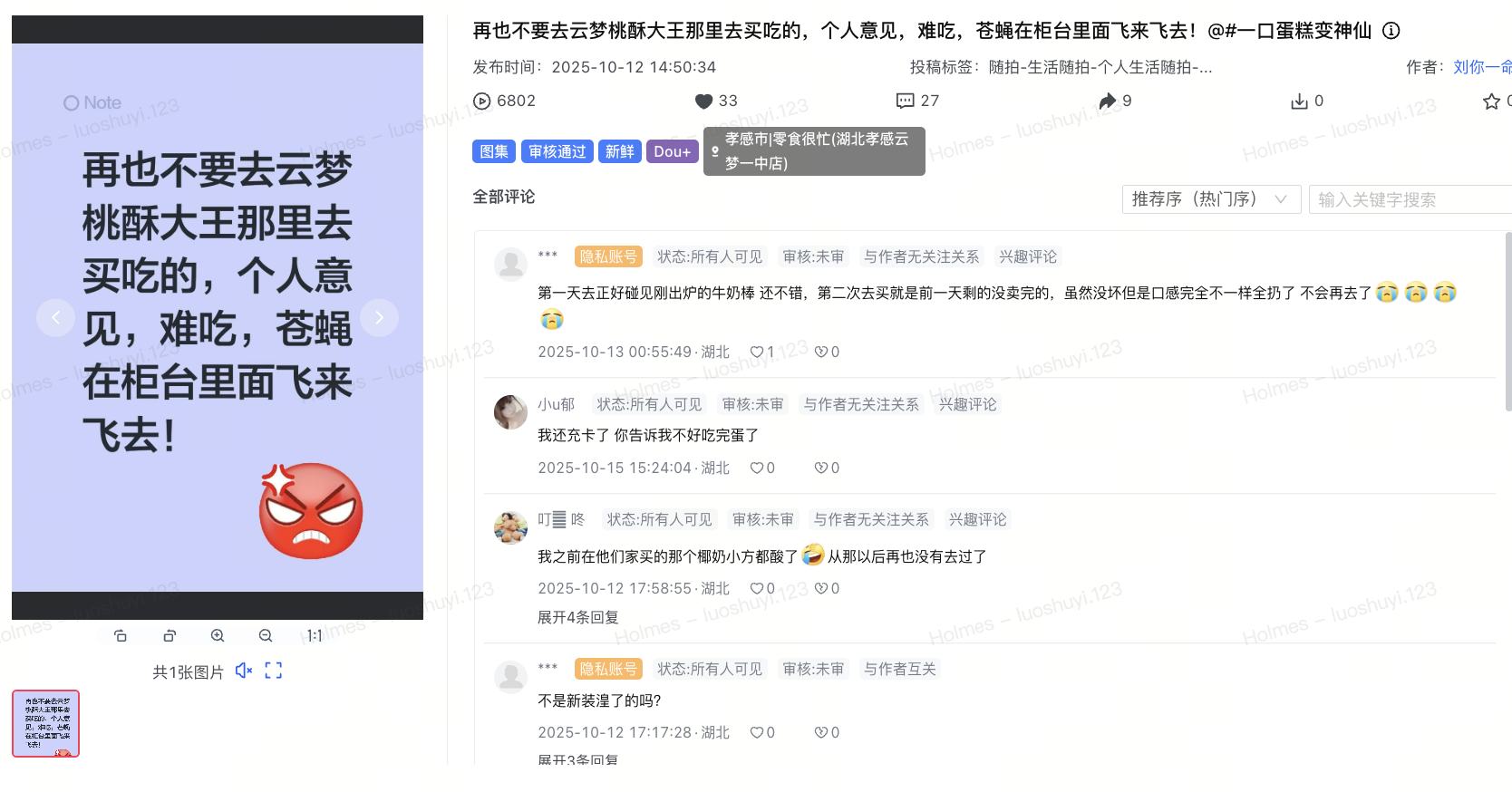Like the comment dated 2025-10-13 00:55:49
This screenshot has height=792, width=1512.
757,352
